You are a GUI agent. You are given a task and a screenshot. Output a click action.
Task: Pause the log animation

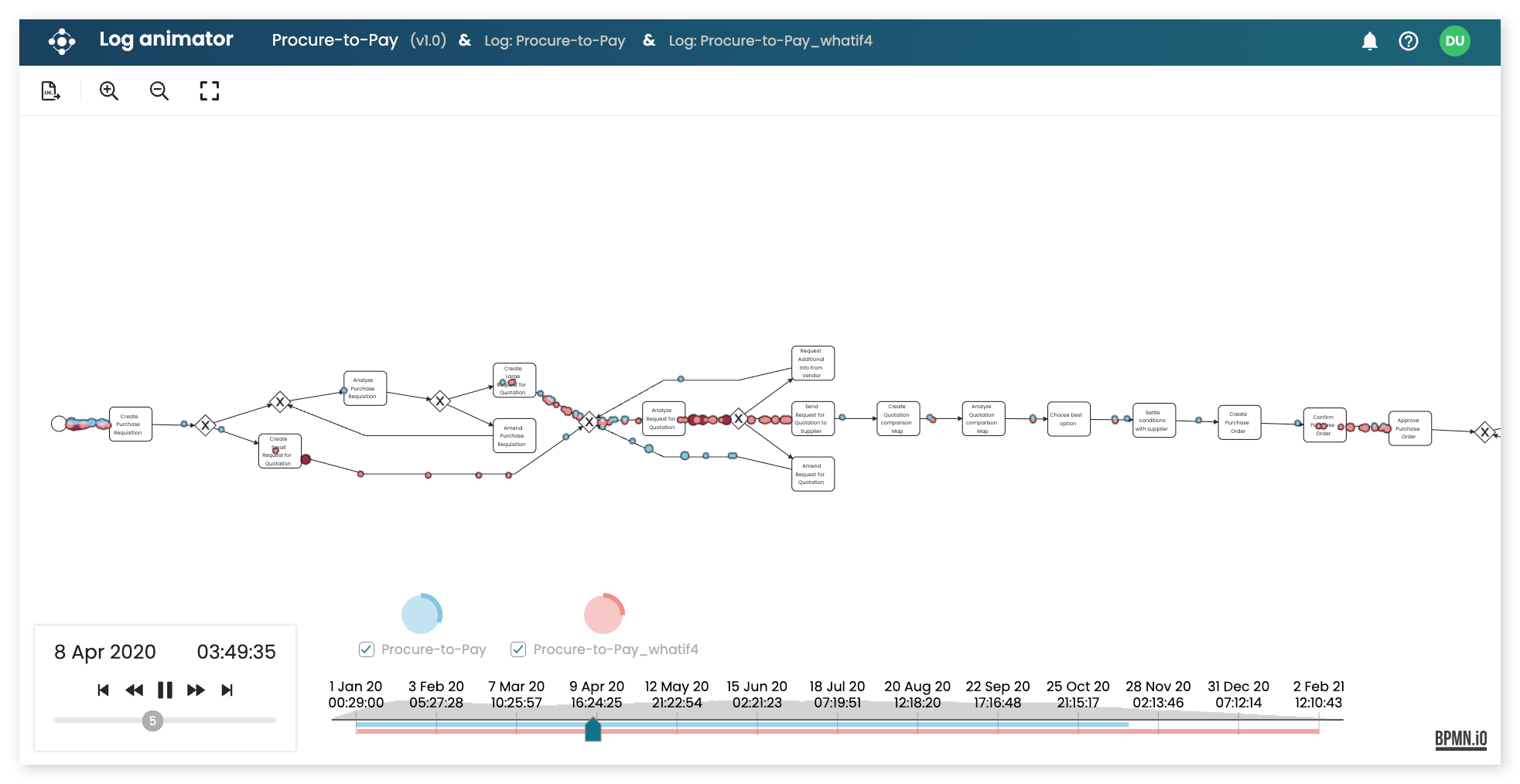pos(164,690)
